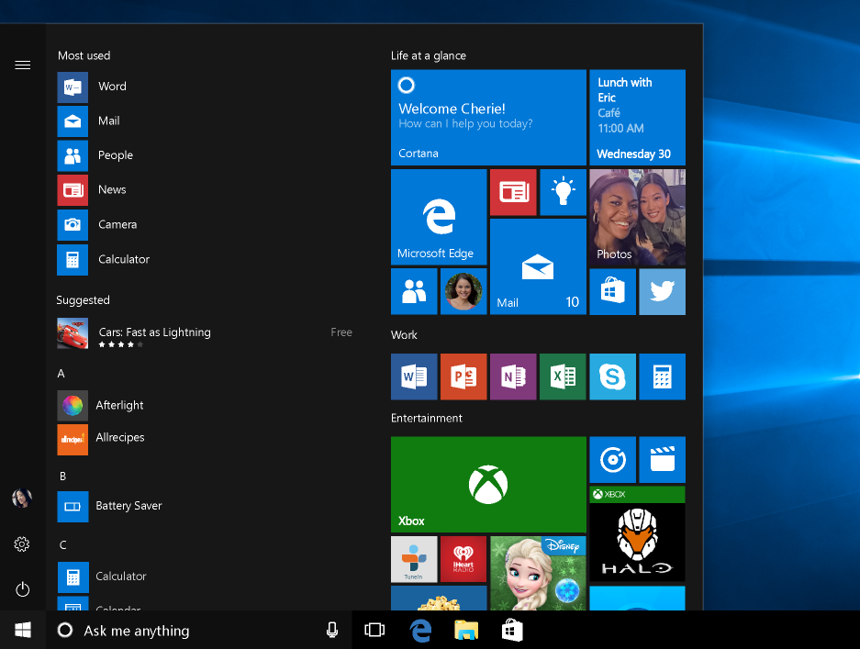Open the TuneIn radio tile
Viewport: 860px width, 649px height.
[x=414, y=559]
